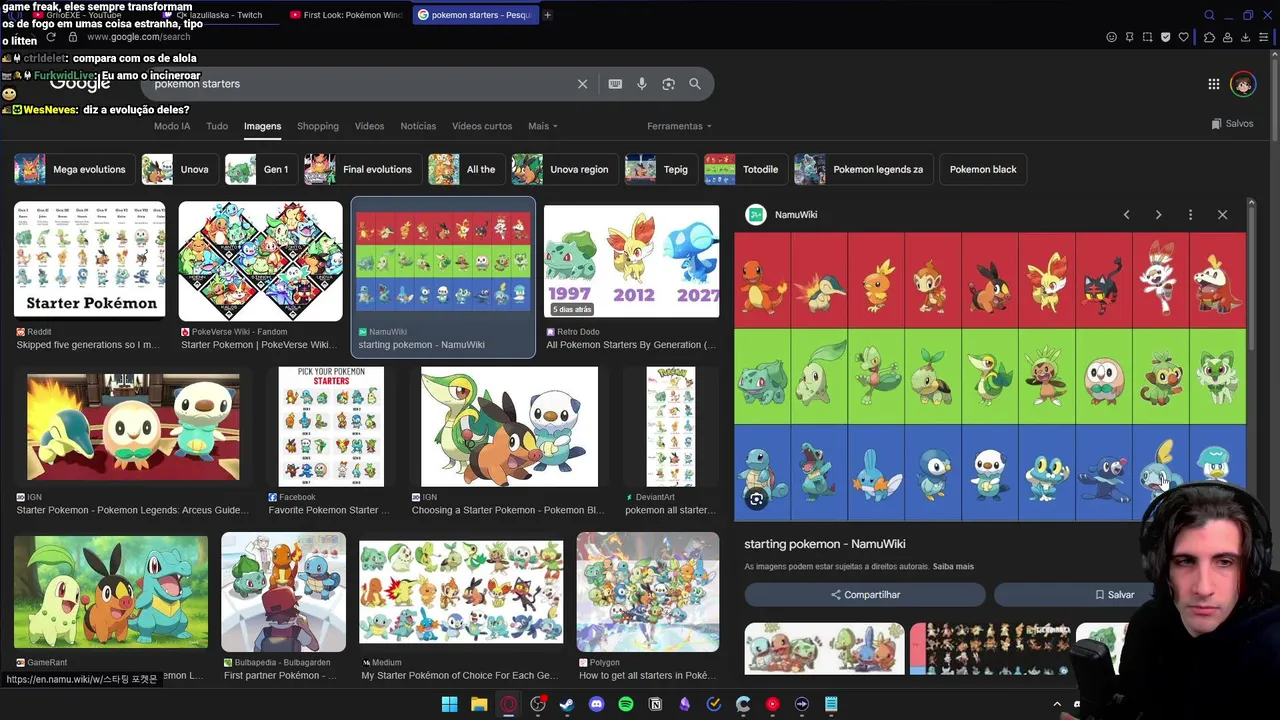Open the PokeVerse Wiki Fandom thumbnail
Screen dimensions: 1280x720
[260, 261]
